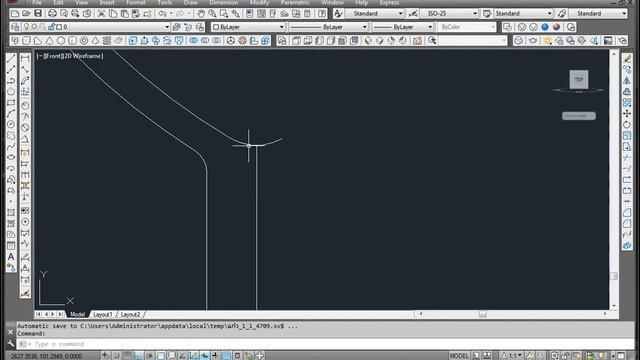Toggle Snap Mode in the status bar
This screenshot has width=640, height=360.
click(x=116, y=356)
